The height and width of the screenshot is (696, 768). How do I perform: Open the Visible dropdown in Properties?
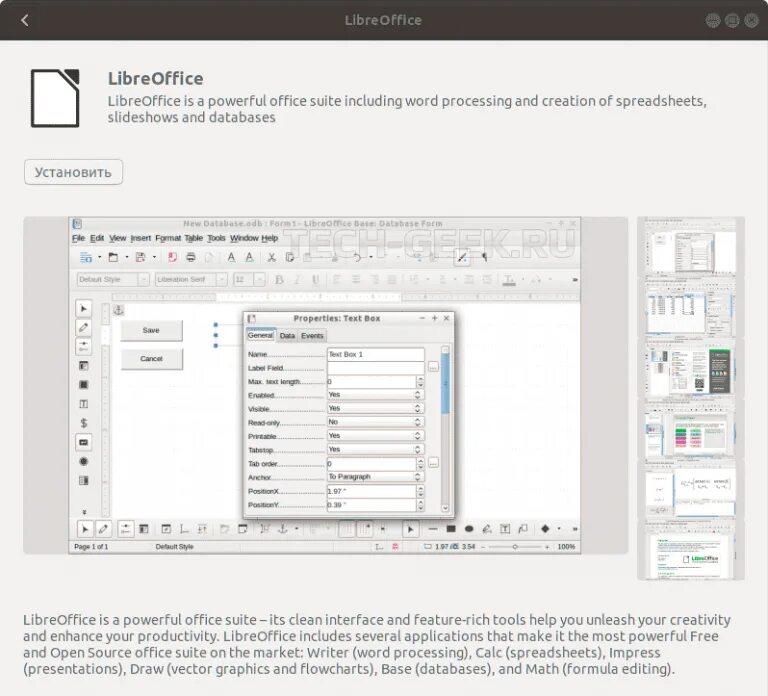[x=375, y=408]
